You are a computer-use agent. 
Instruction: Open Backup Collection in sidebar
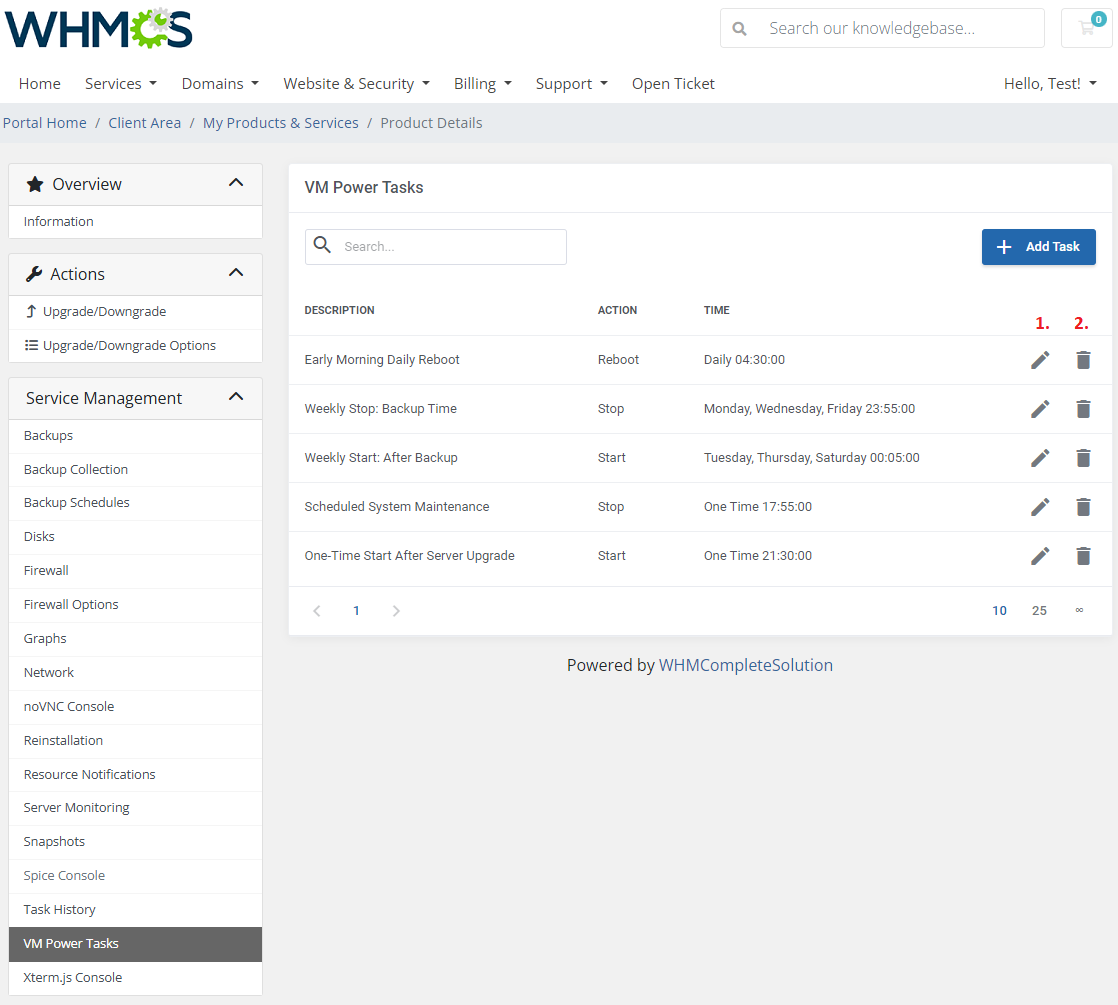click(135, 470)
